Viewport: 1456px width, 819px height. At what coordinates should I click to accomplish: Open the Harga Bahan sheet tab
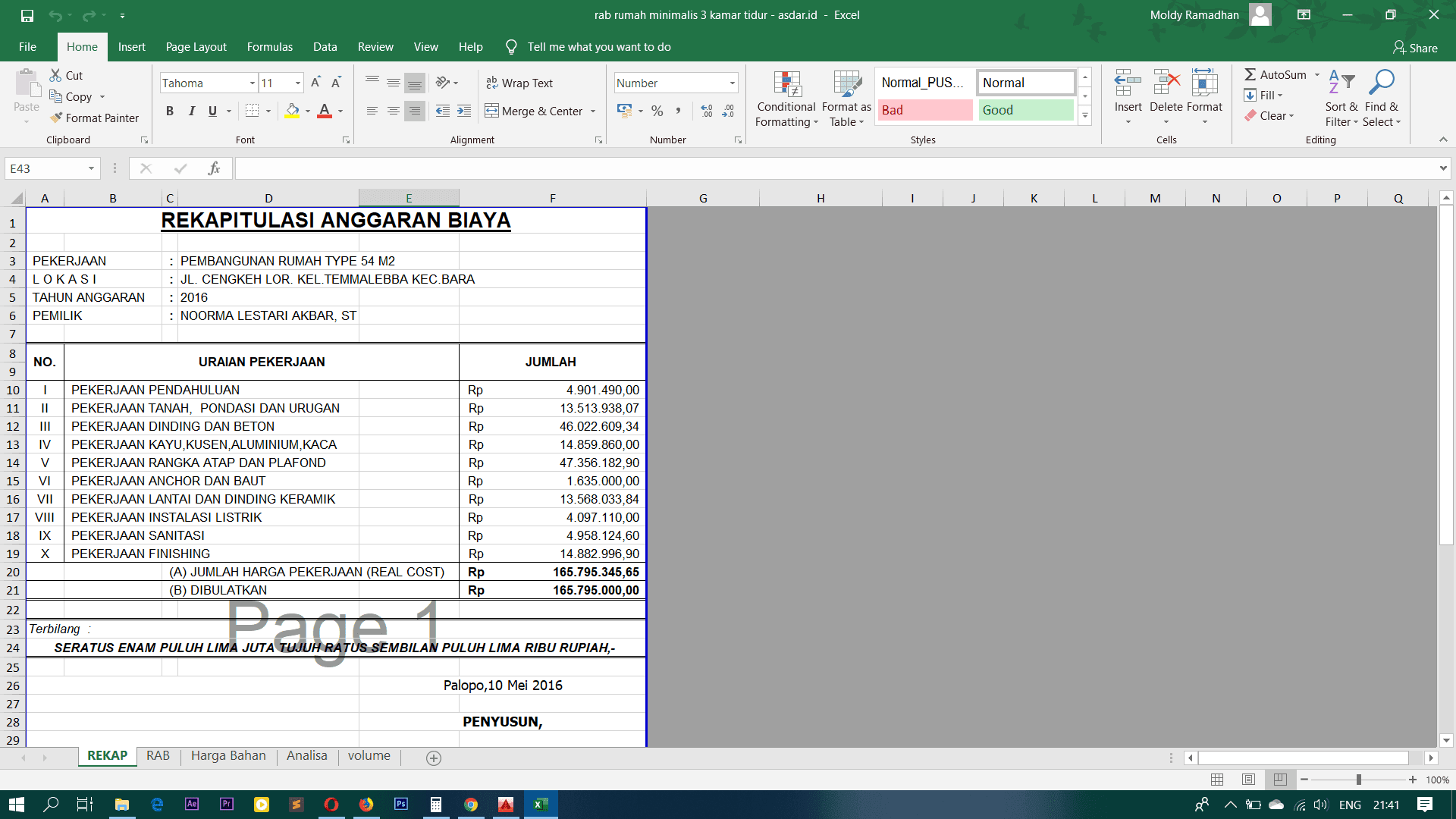(228, 756)
